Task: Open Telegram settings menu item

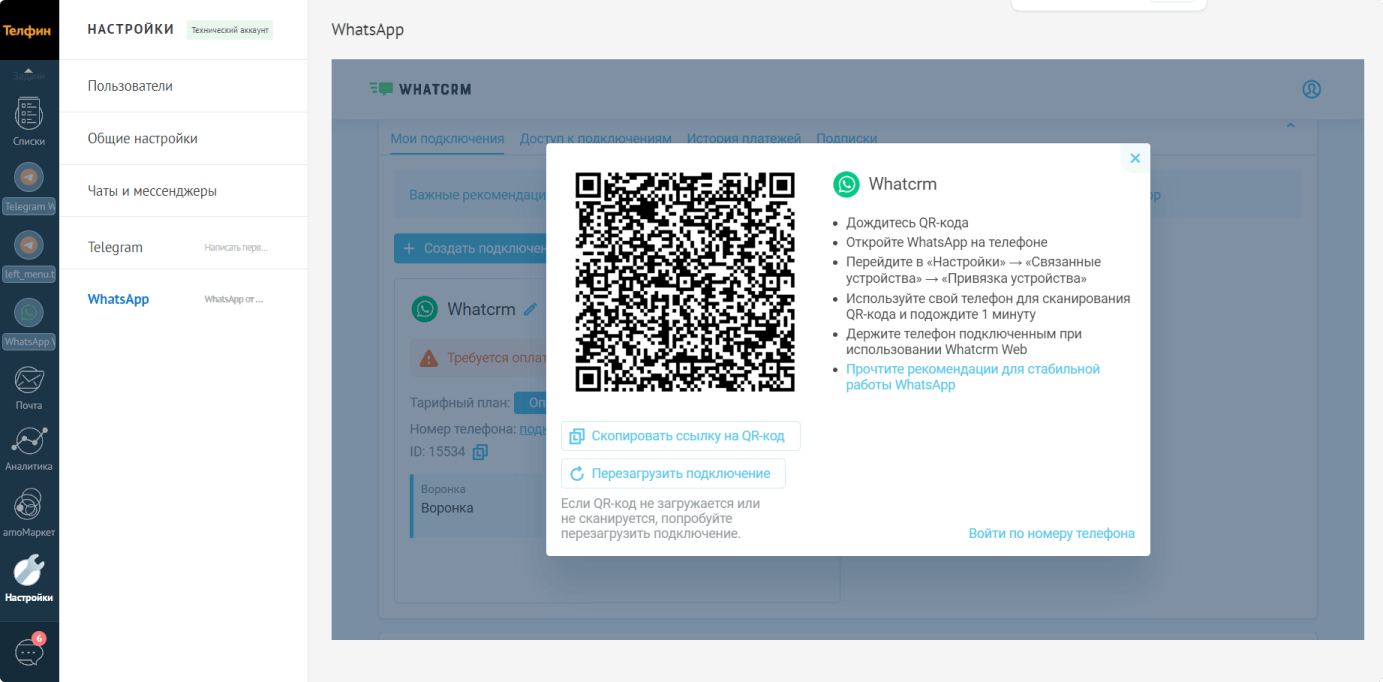Action: 183,247
